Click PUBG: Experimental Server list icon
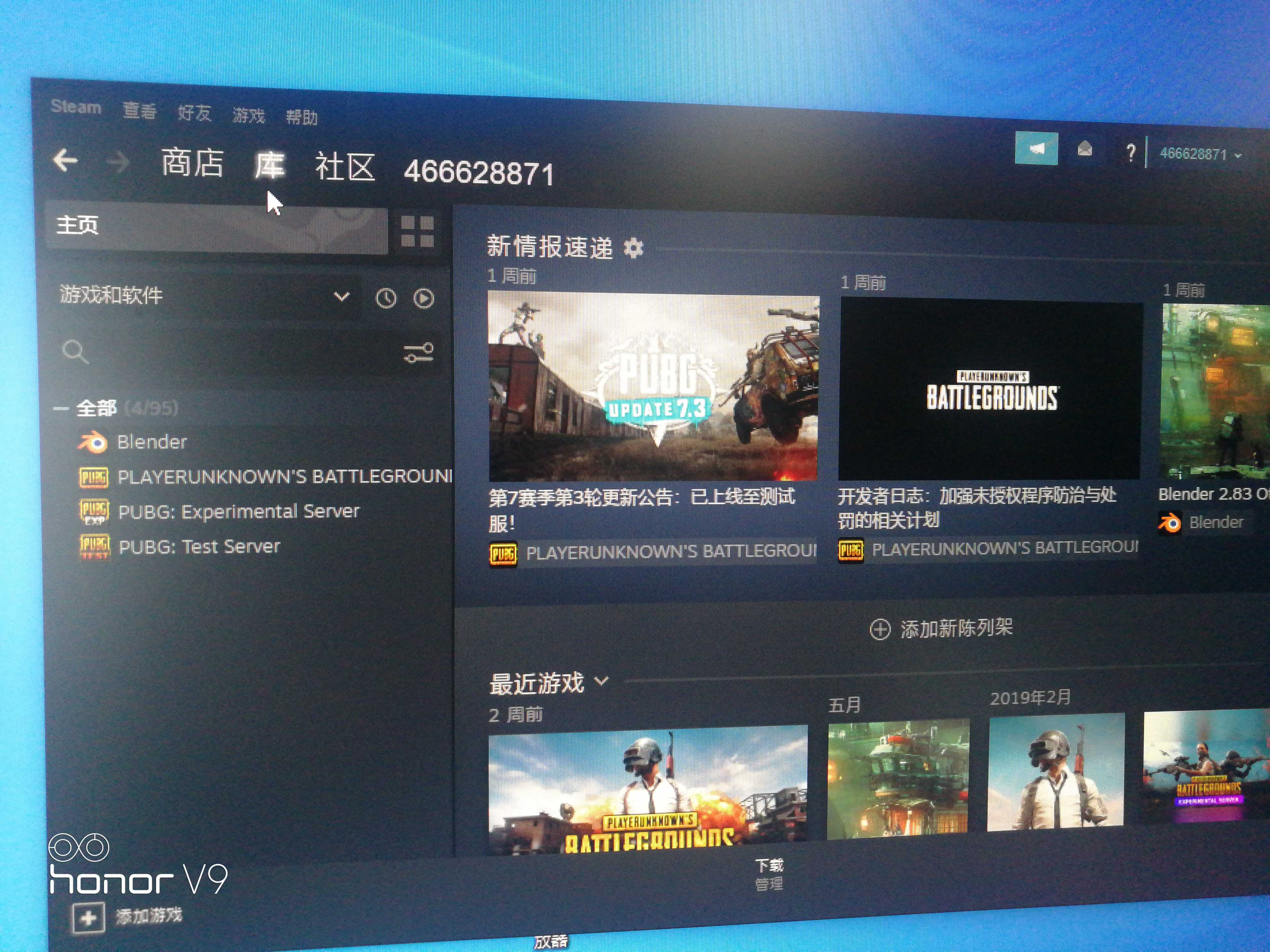The image size is (1270, 952). [x=94, y=512]
